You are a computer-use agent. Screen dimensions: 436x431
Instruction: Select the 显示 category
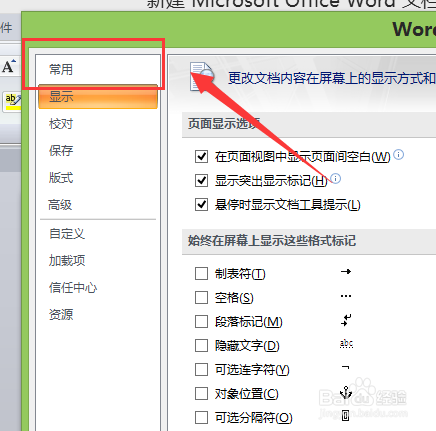pyautogui.click(x=98, y=97)
